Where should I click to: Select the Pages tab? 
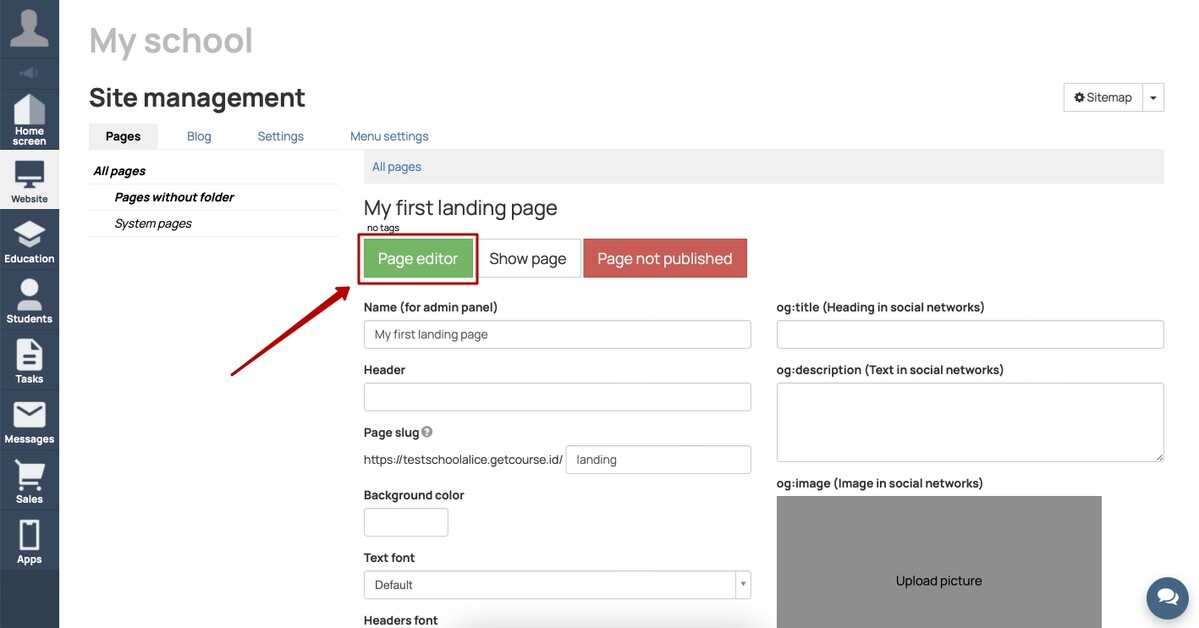click(x=123, y=136)
